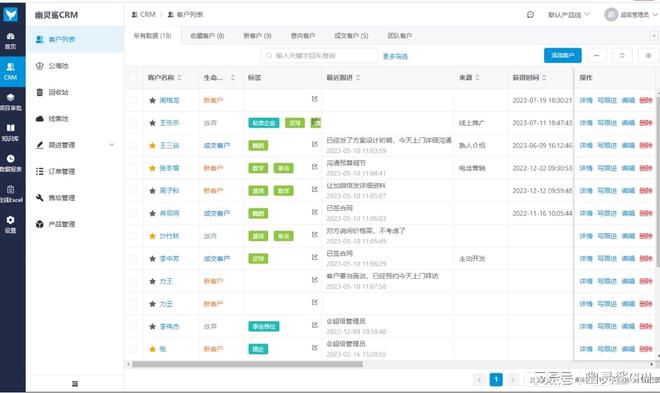Viewport: 660px width, 393px height.
Task: Sort by 获得时间 column arrows
Action: (544, 77)
